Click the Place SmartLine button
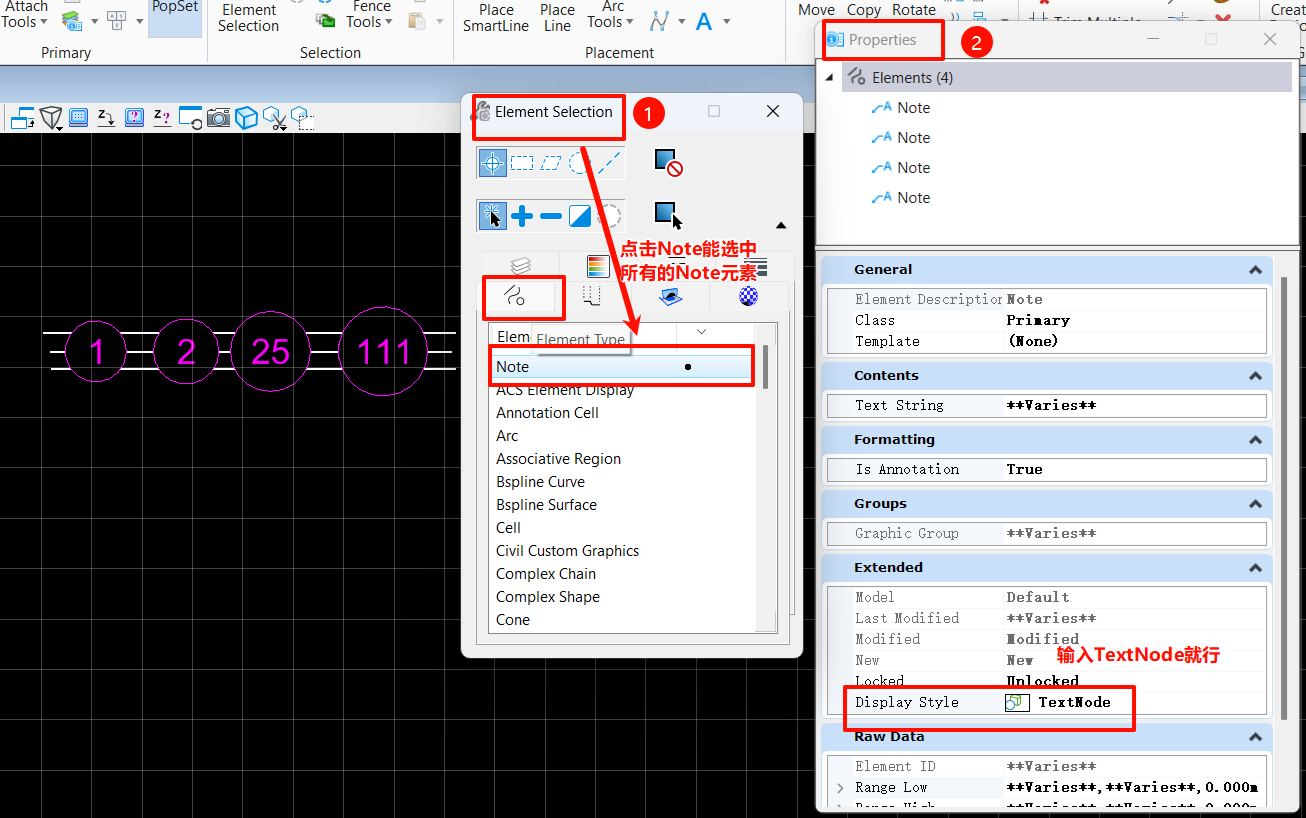 tap(496, 18)
